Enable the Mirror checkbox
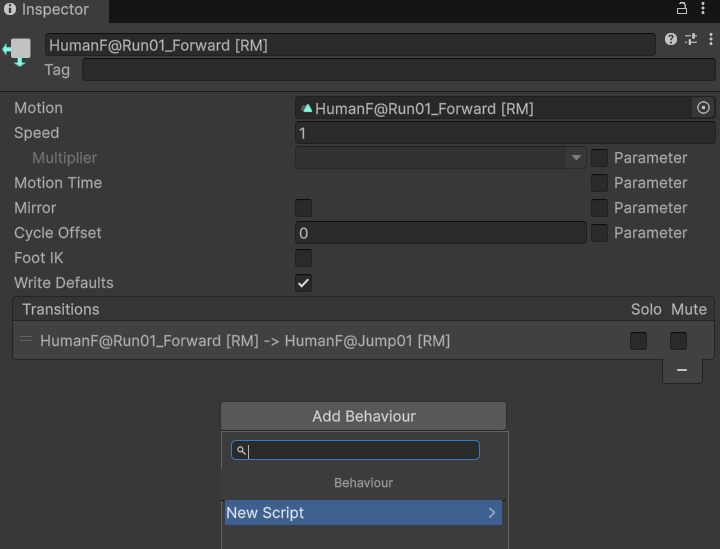The image size is (720, 549). tap(303, 208)
